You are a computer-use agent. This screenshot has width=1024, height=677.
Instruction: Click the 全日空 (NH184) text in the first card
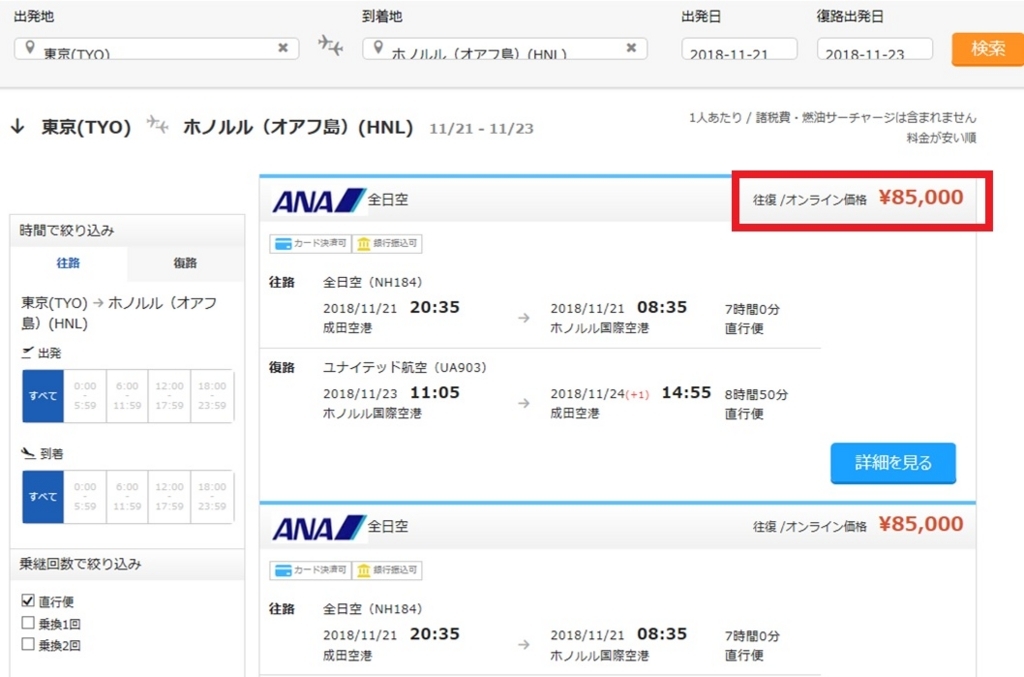(373, 282)
